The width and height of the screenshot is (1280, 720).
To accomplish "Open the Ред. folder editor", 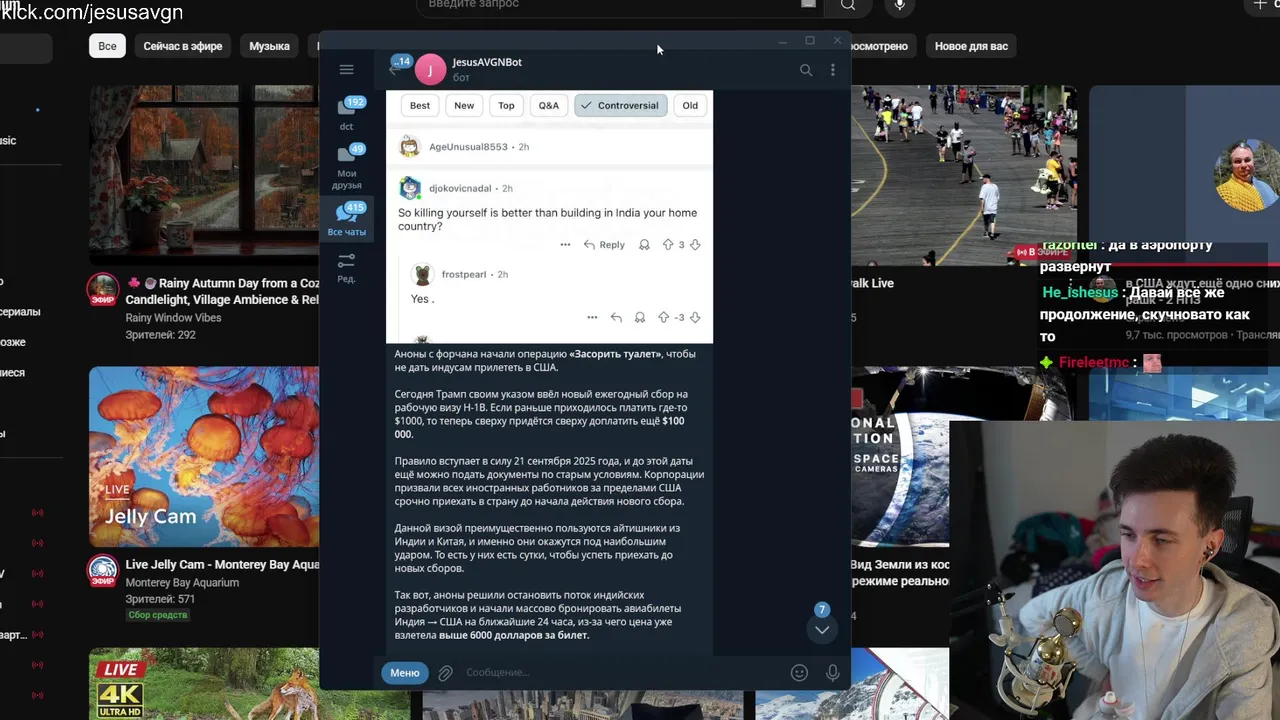I will (346, 267).
